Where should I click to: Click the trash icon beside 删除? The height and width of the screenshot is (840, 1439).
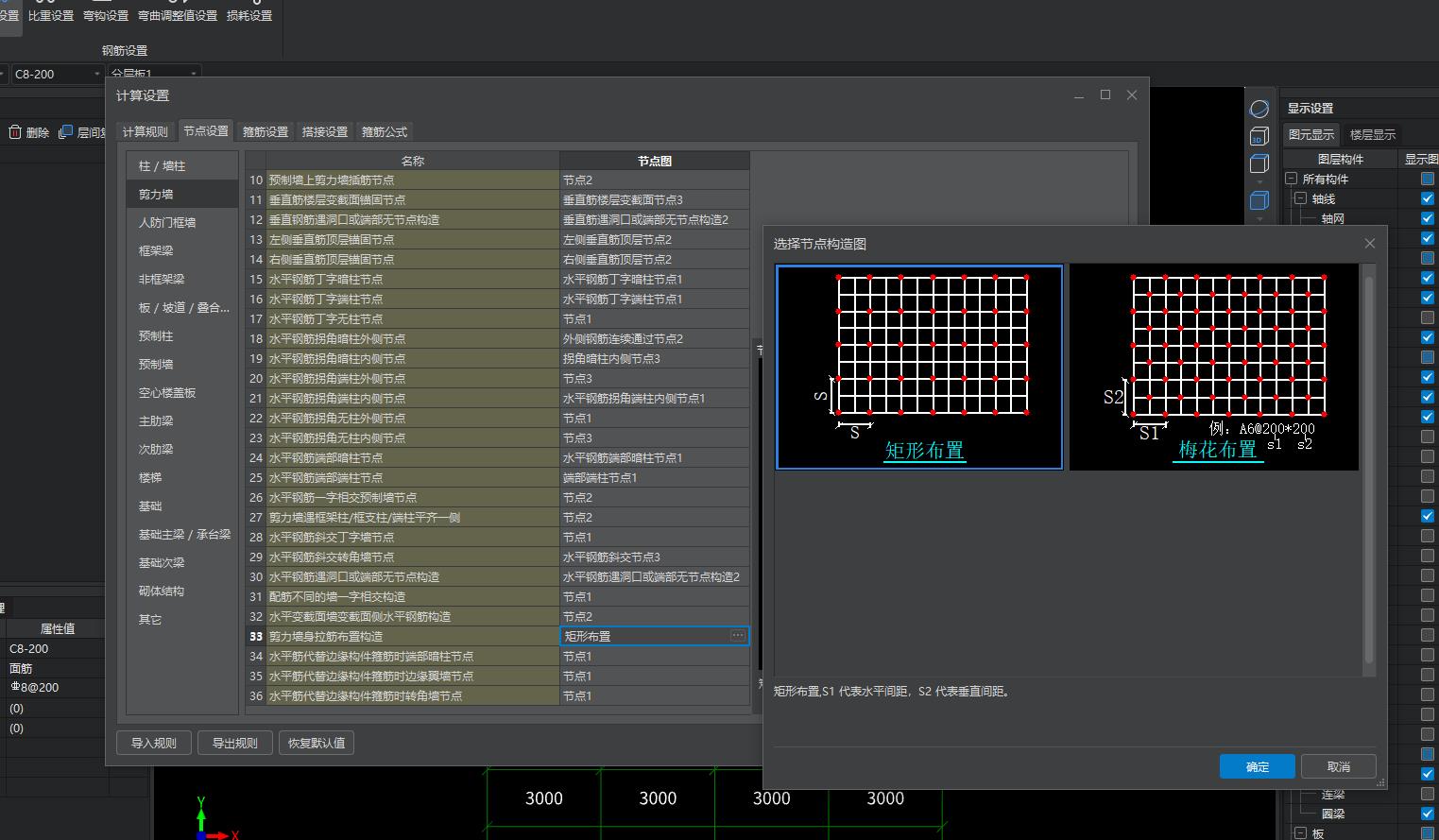(15, 132)
